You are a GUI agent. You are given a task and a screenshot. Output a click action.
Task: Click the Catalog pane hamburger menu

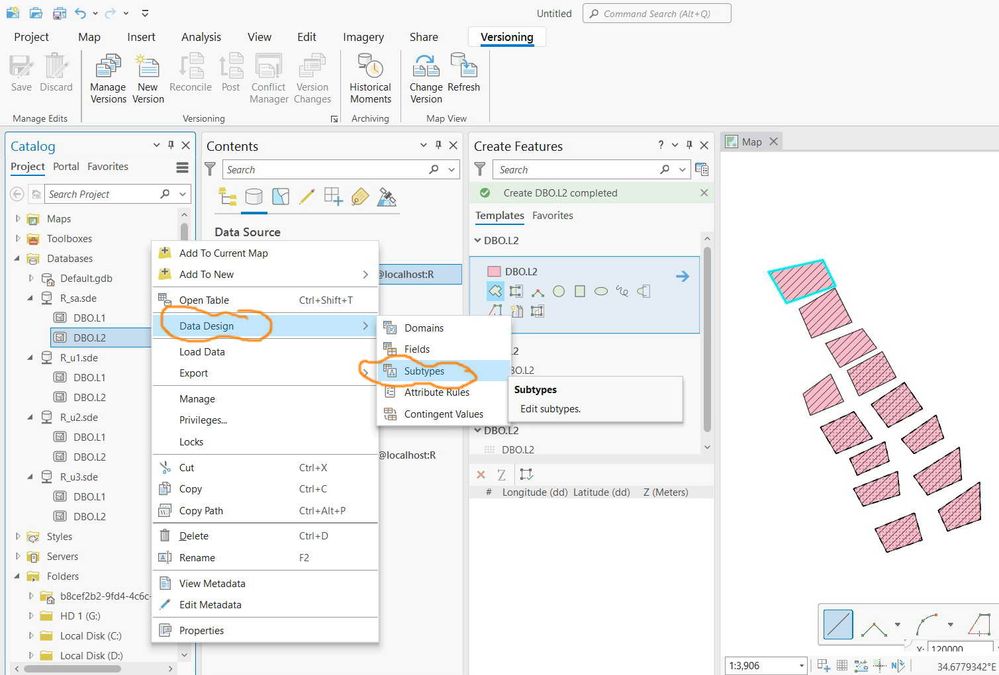pyautogui.click(x=182, y=167)
